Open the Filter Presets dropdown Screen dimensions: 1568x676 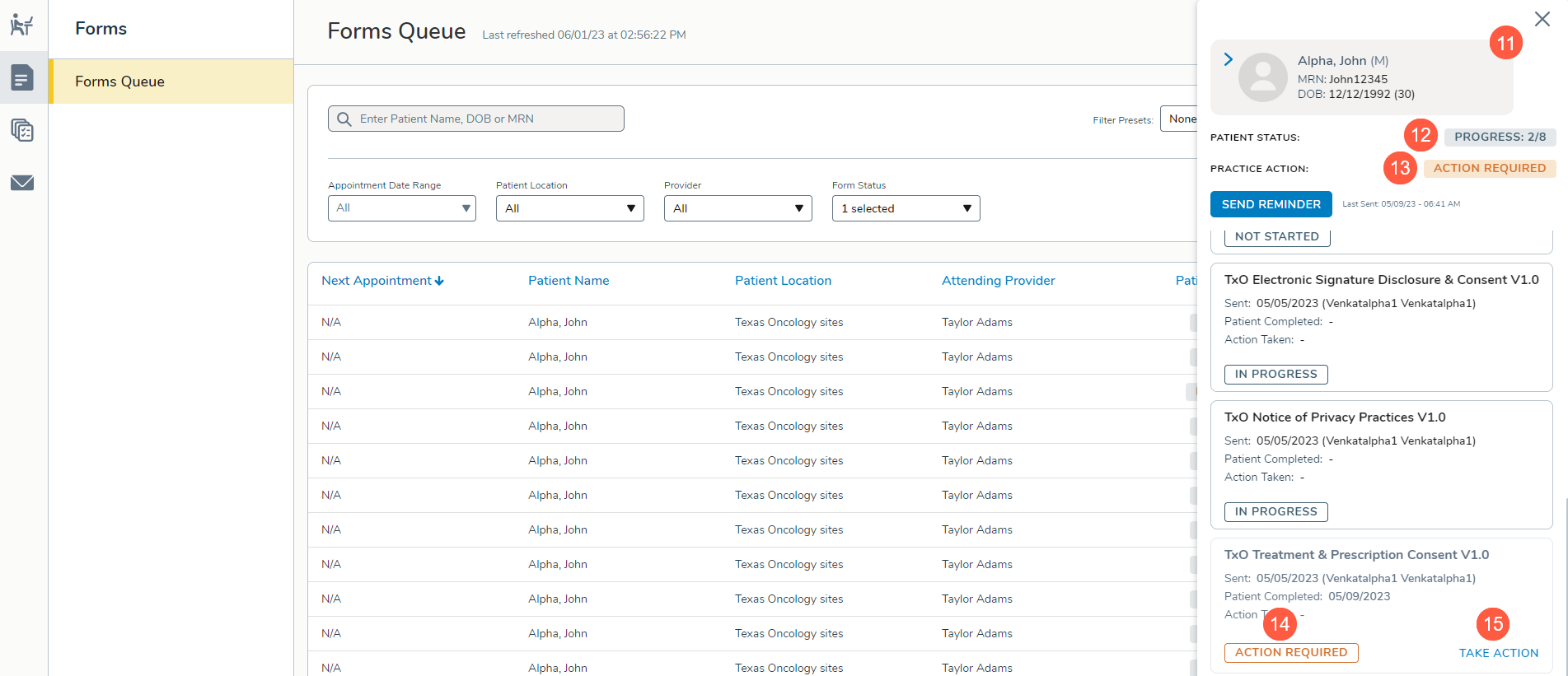click(1179, 119)
